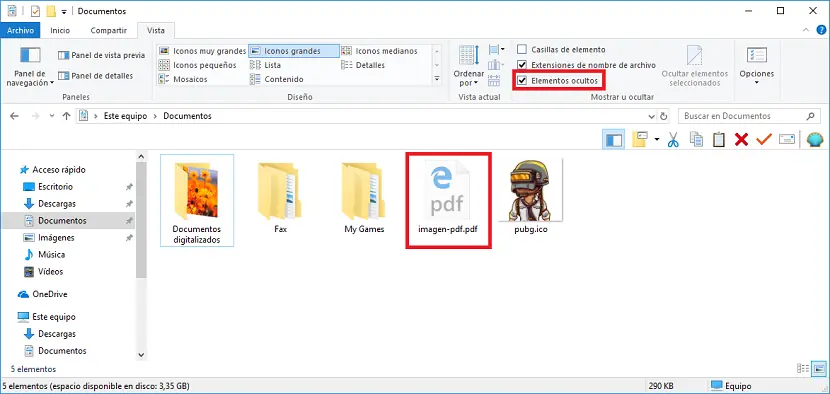Click the scissors Cut icon

(673, 140)
